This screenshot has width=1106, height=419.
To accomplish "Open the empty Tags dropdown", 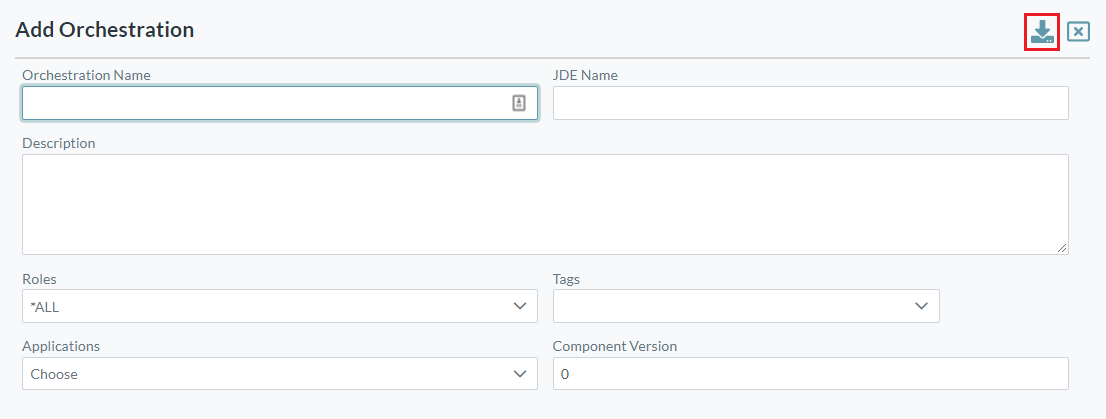I will click(735, 306).
